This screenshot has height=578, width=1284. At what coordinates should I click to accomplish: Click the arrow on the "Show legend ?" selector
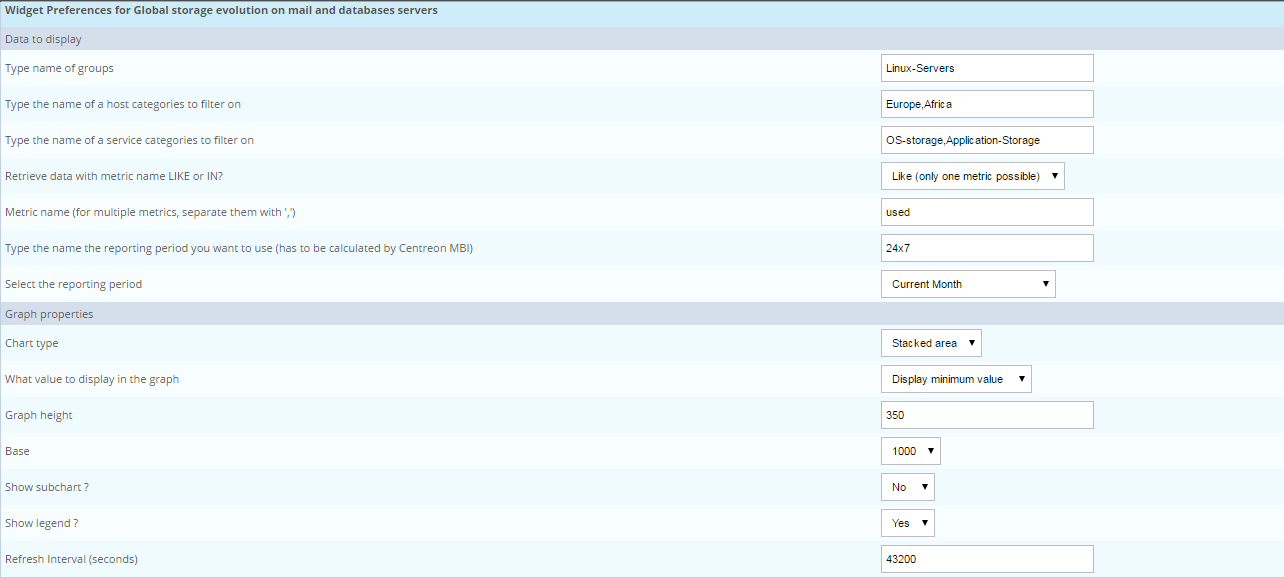923,522
